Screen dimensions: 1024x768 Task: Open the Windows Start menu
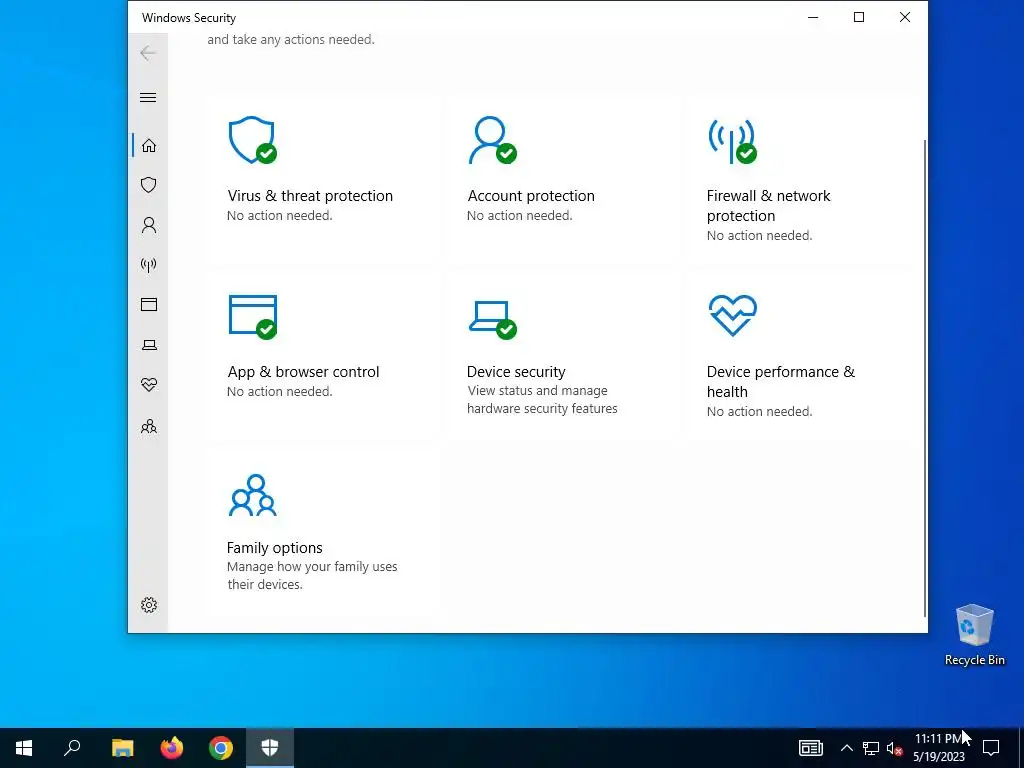[x=24, y=748]
